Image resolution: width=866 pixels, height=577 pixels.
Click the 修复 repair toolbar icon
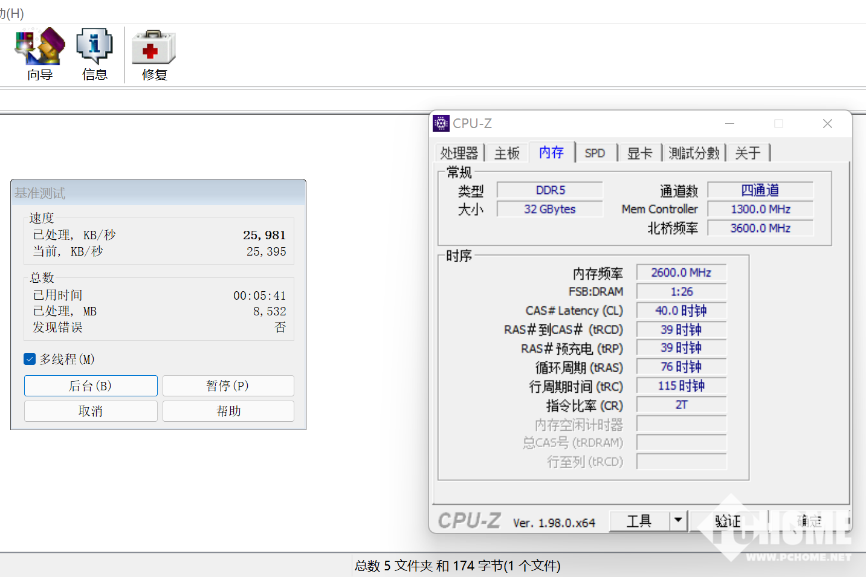click(x=154, y=55)
